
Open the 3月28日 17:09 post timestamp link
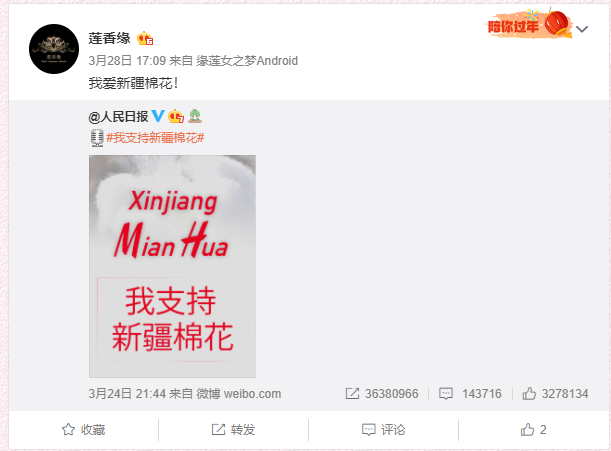127,61
